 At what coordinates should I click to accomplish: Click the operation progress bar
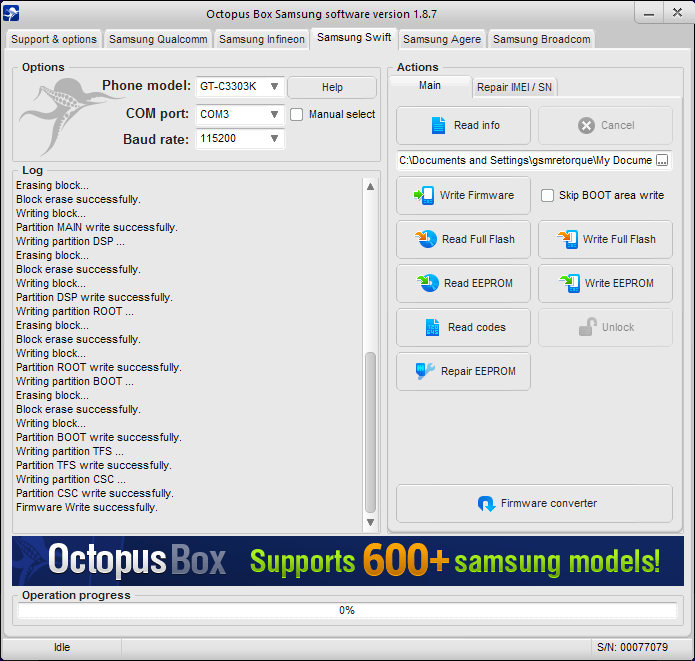point(347,610)
